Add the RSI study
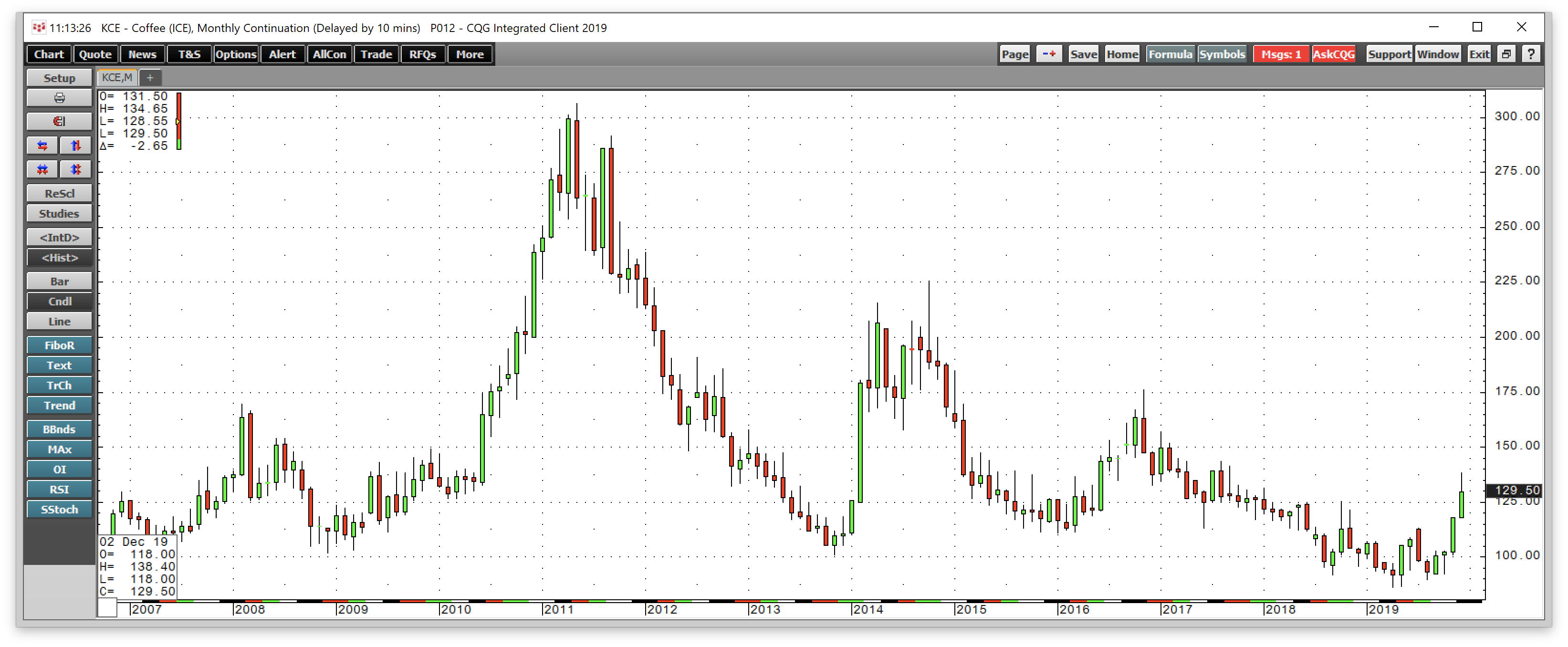1568x647 pixels. coord(59,490)
